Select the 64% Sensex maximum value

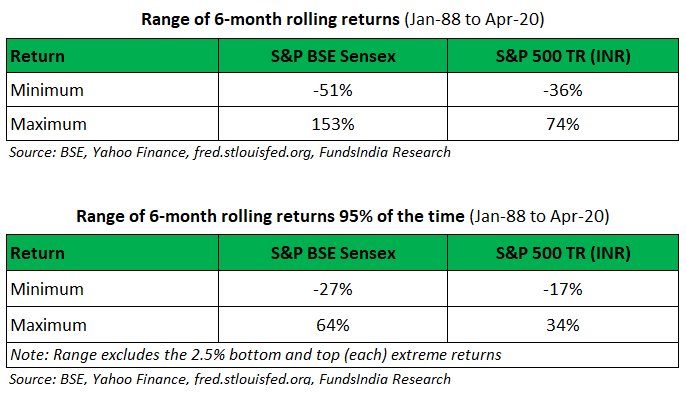(333, 325)
